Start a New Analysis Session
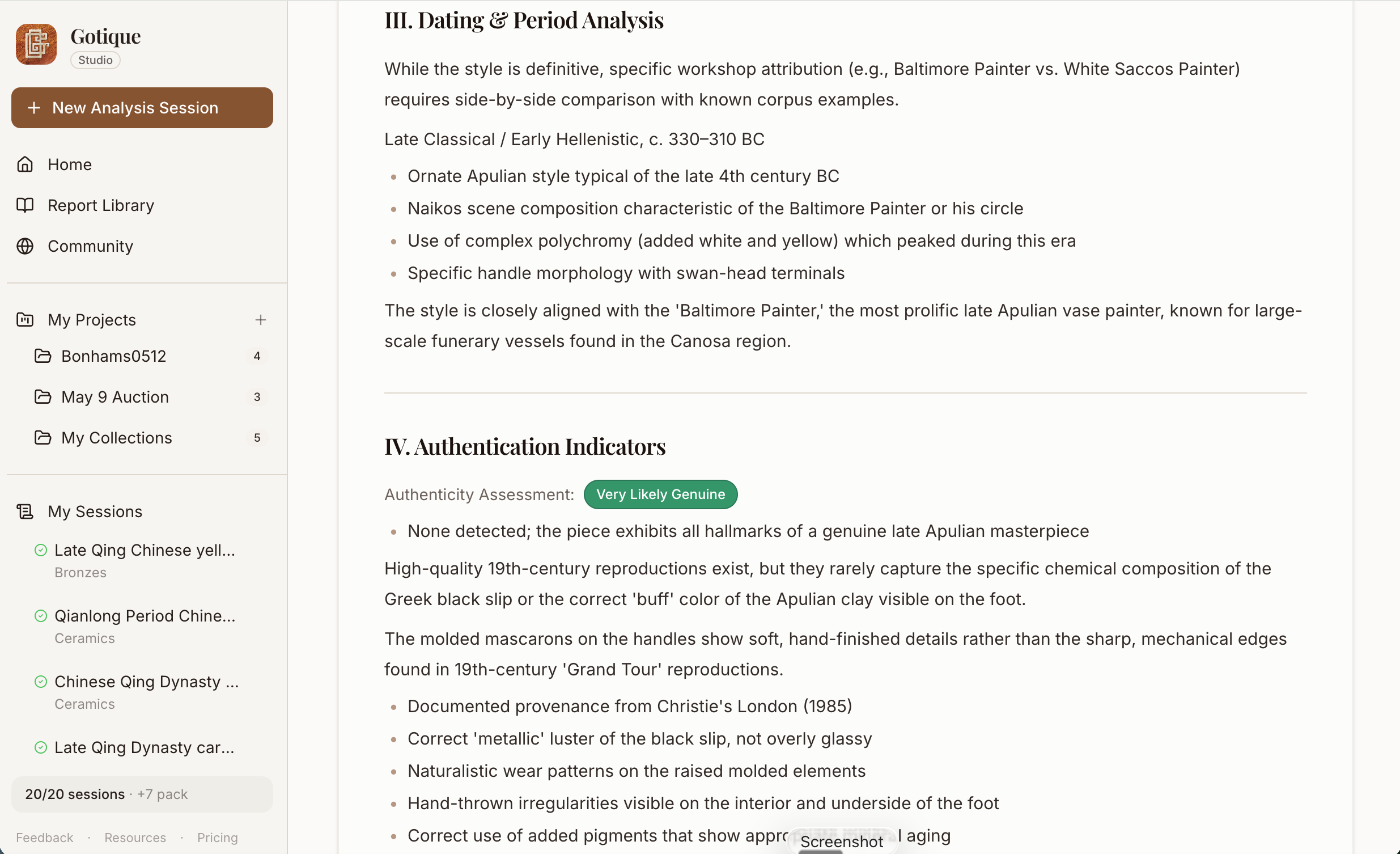The height and width of the screenshot is (854, 1400). tap(142, 108)
